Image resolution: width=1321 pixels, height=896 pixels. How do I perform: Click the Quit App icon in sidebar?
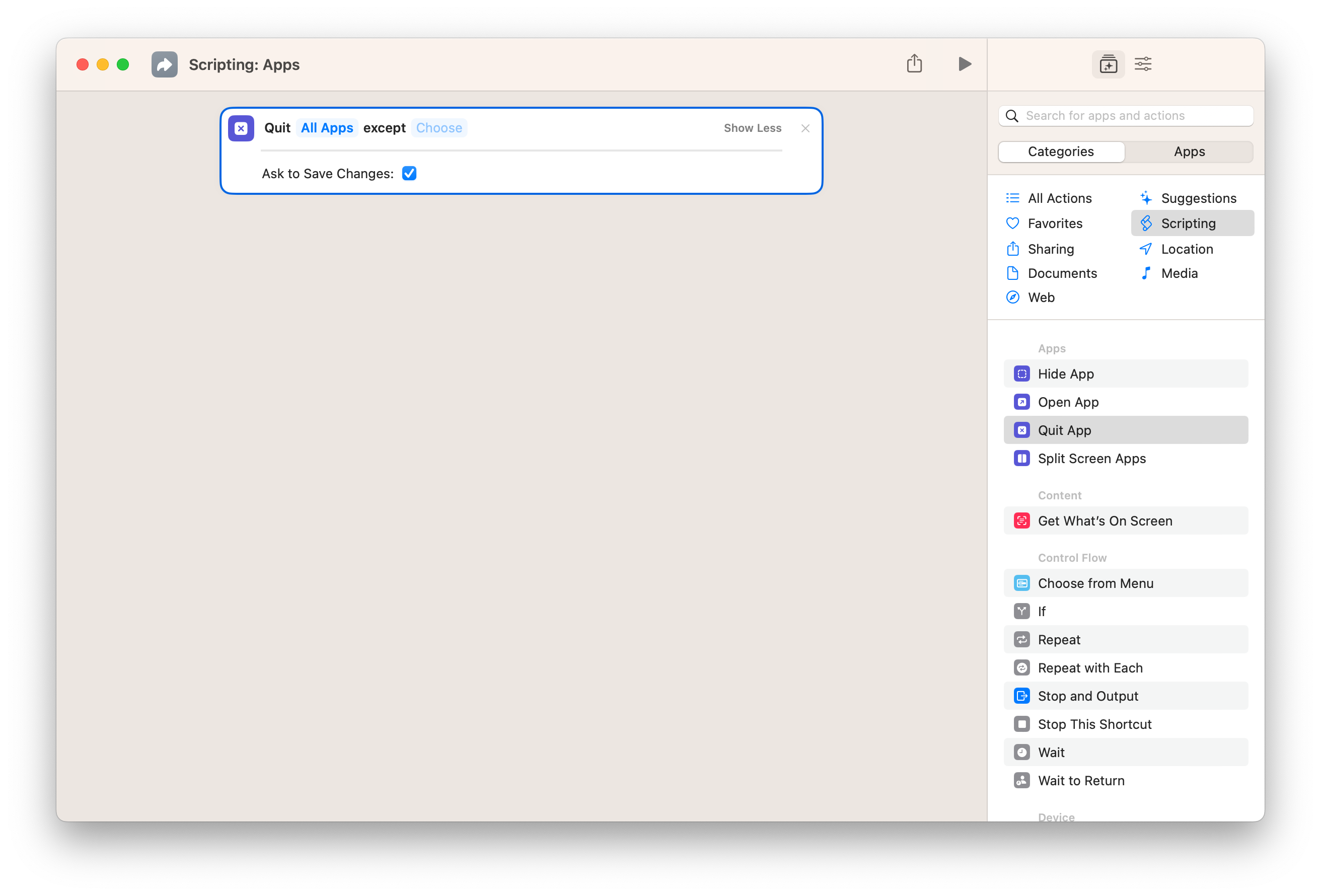pyautogui.click(x=1021, y=430)
